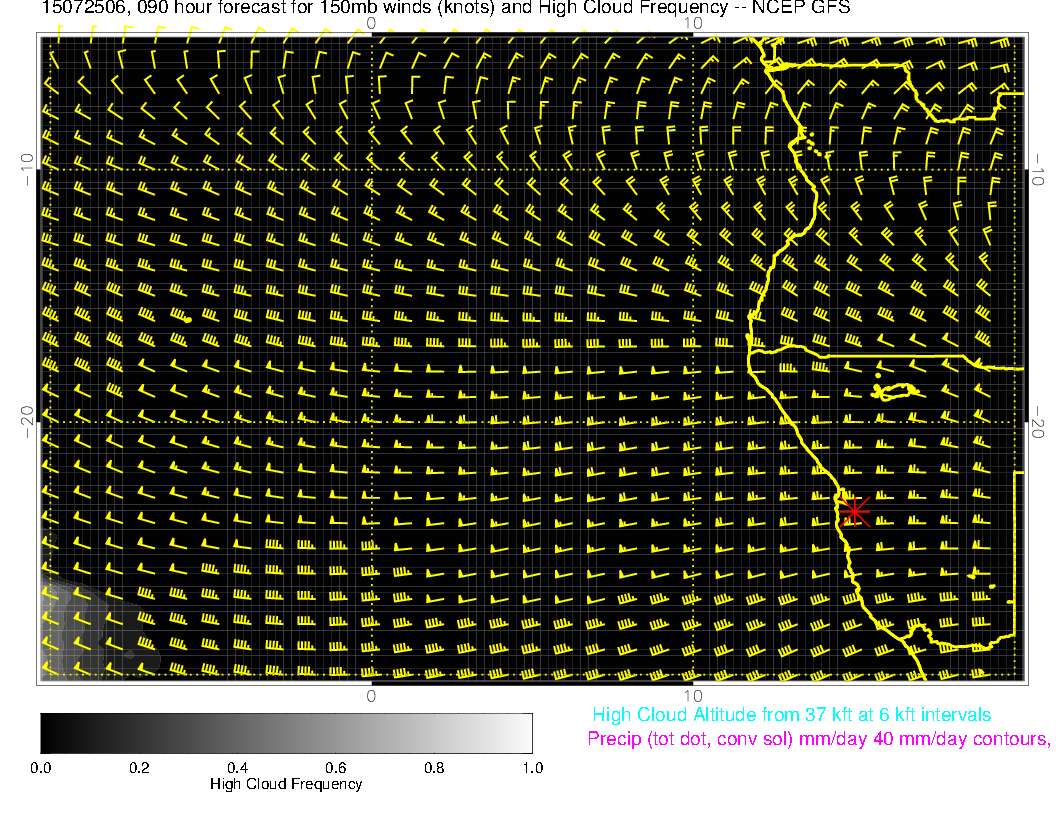Click the top axis longitude 0 label
1056x816 pixels.
coord(371,23)
